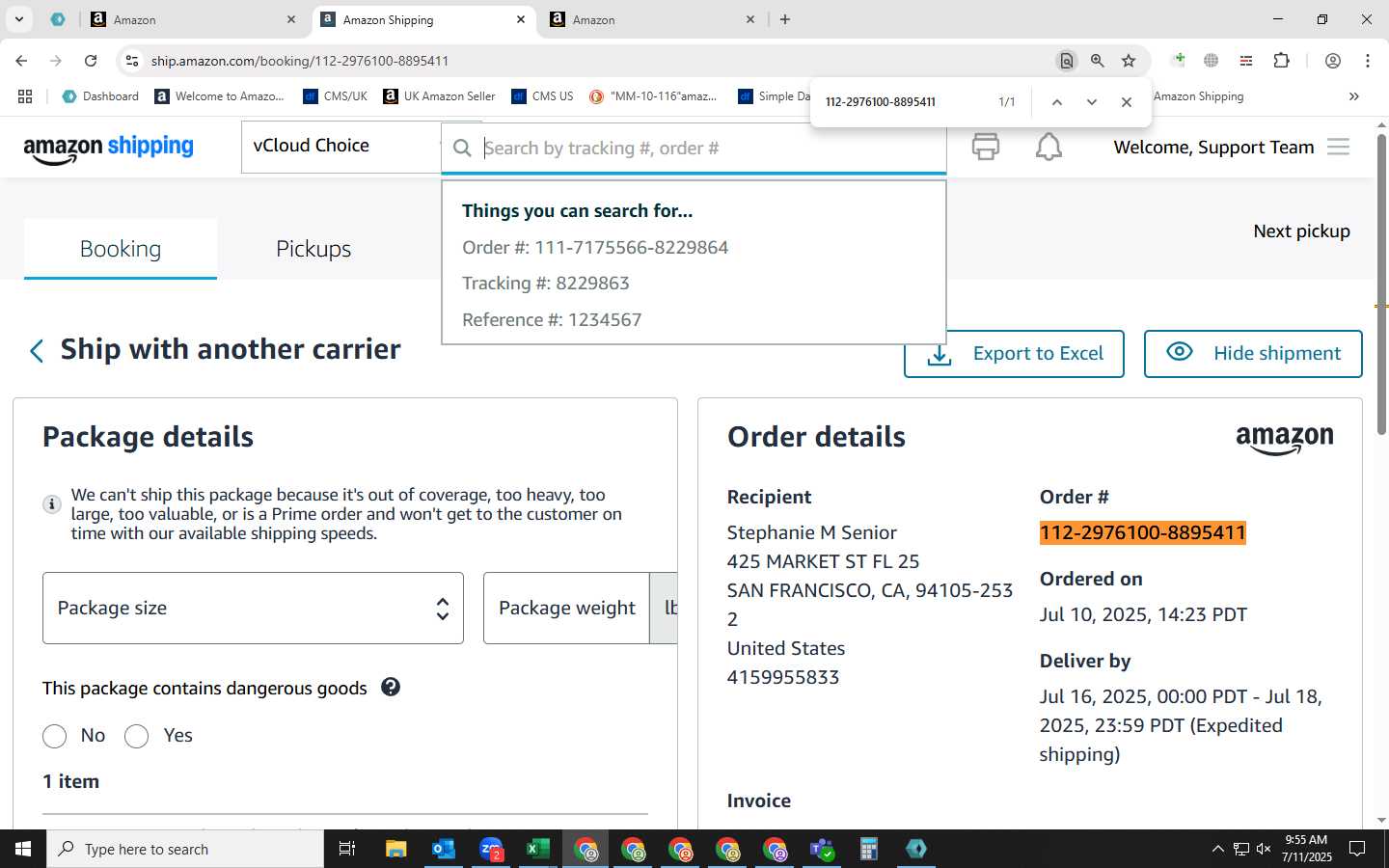Open the Chrome profile icon
Screen dimensions: 1389x868
1332,61
